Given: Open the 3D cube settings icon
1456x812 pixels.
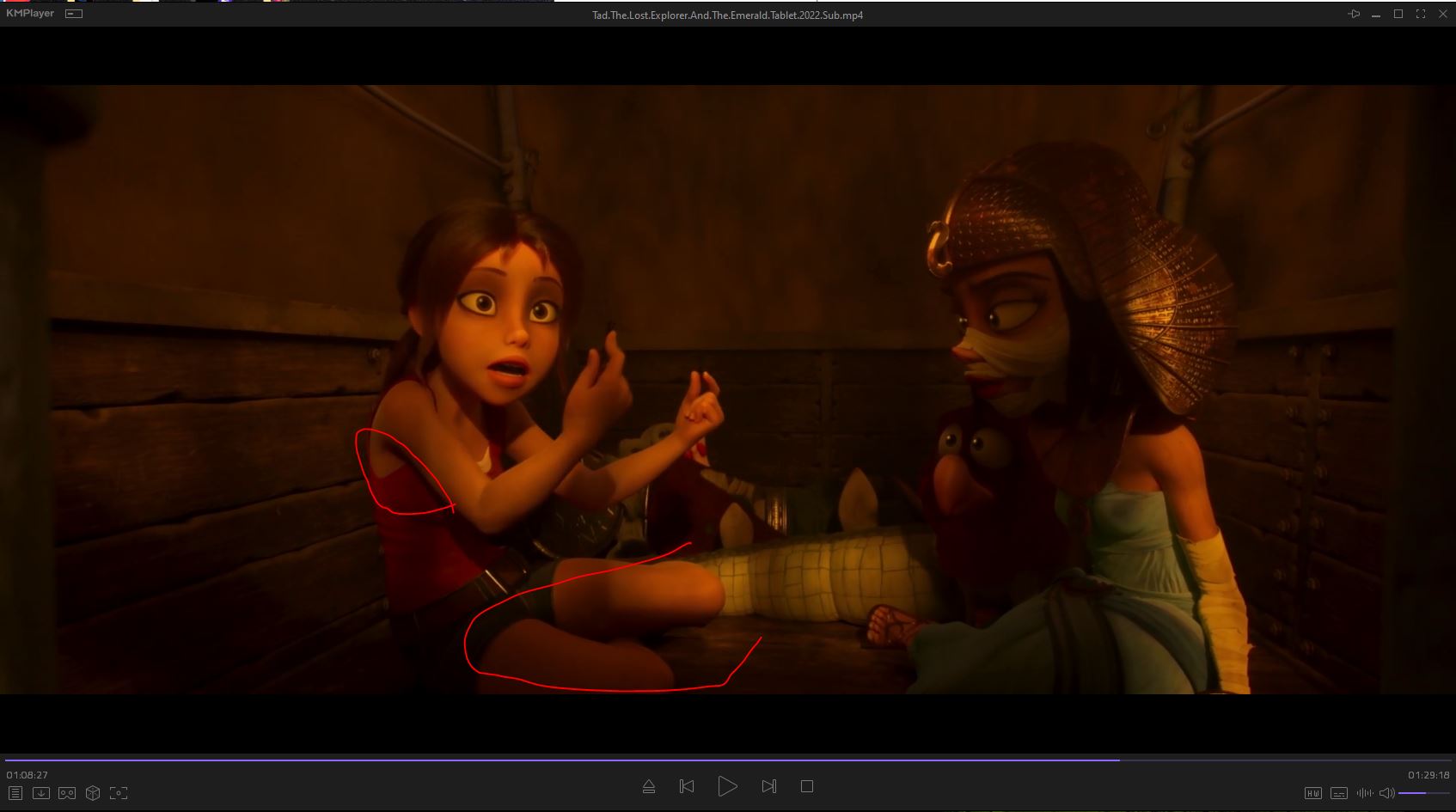Looking at the screenshot, I should (93, 793).
